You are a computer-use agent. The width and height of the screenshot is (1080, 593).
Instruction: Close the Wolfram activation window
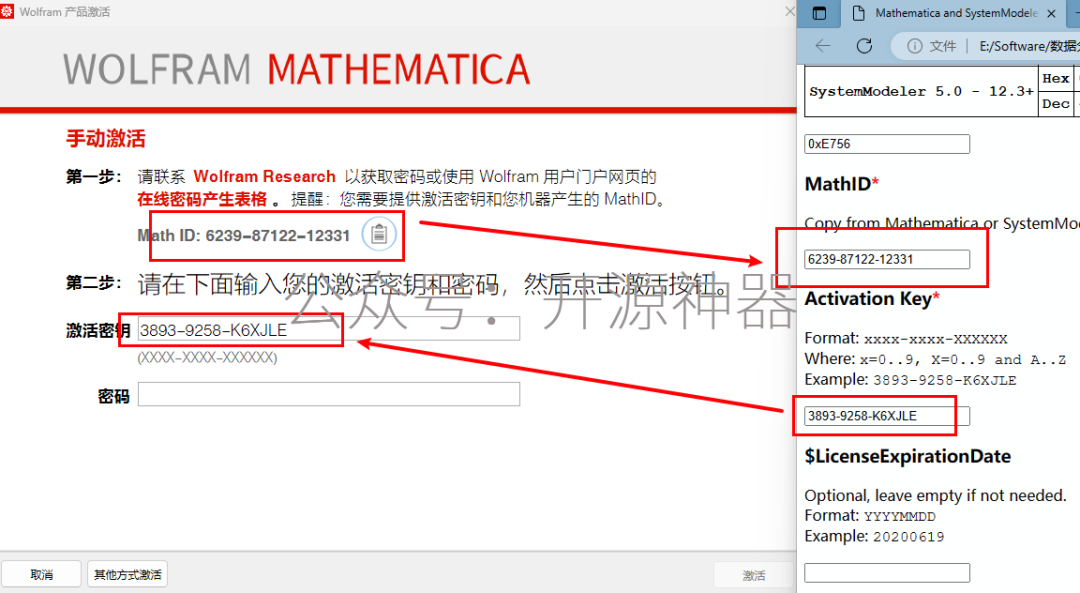(789, 12)
